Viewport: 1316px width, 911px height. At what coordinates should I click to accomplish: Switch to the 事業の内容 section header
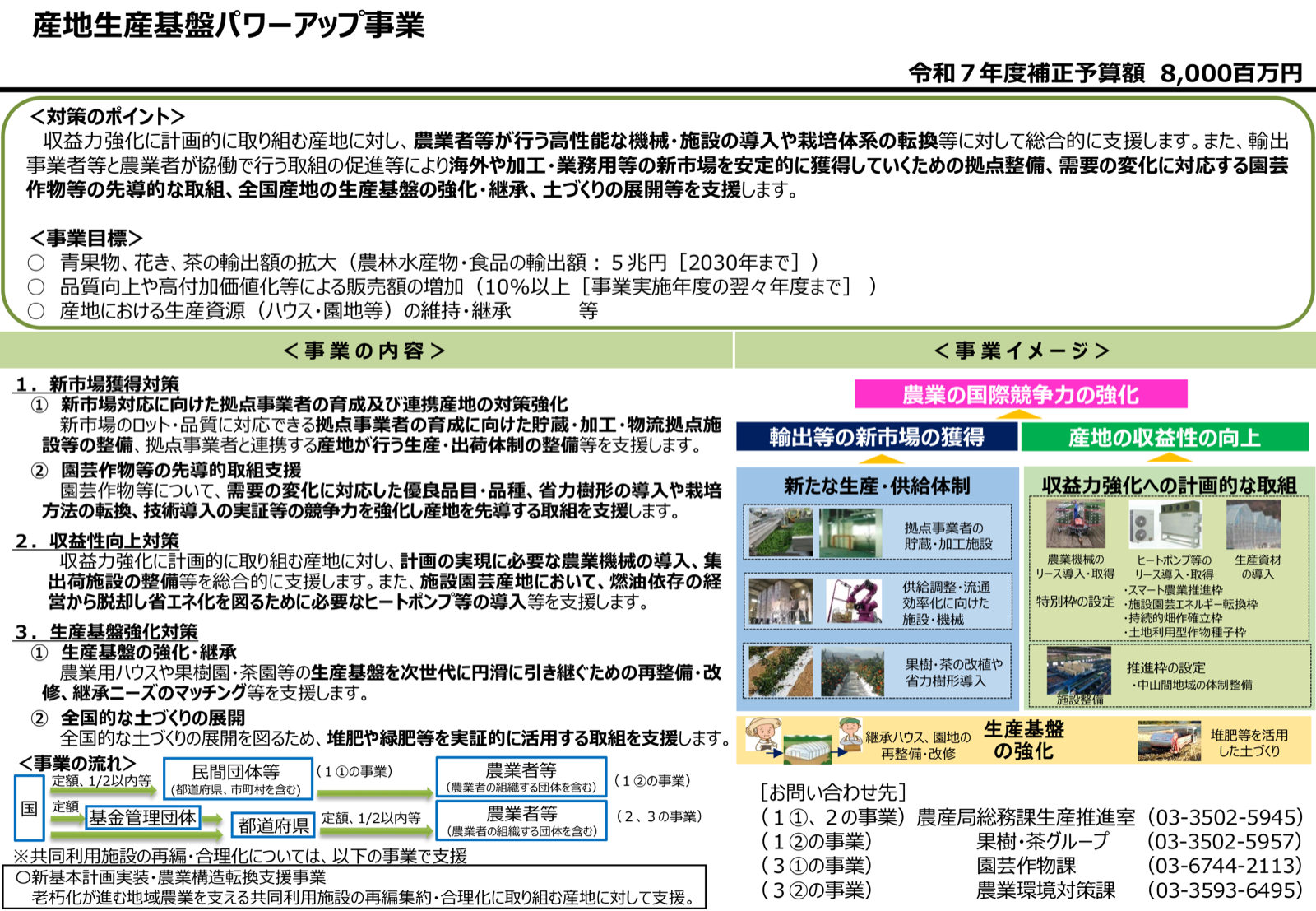364,349
